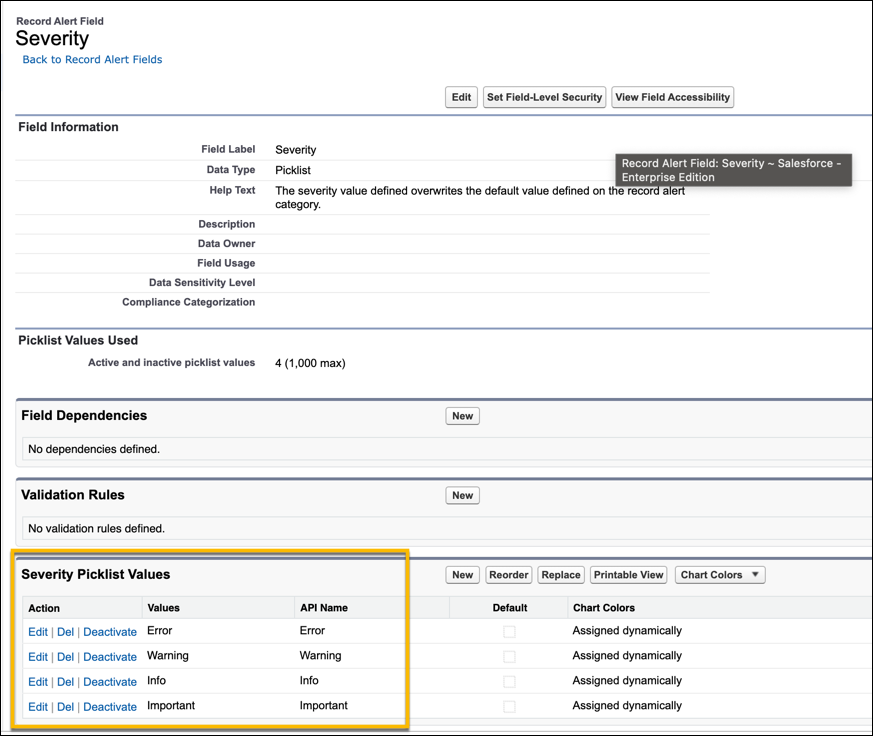Create new field dependency
The image size is (873, 736).
462,416
